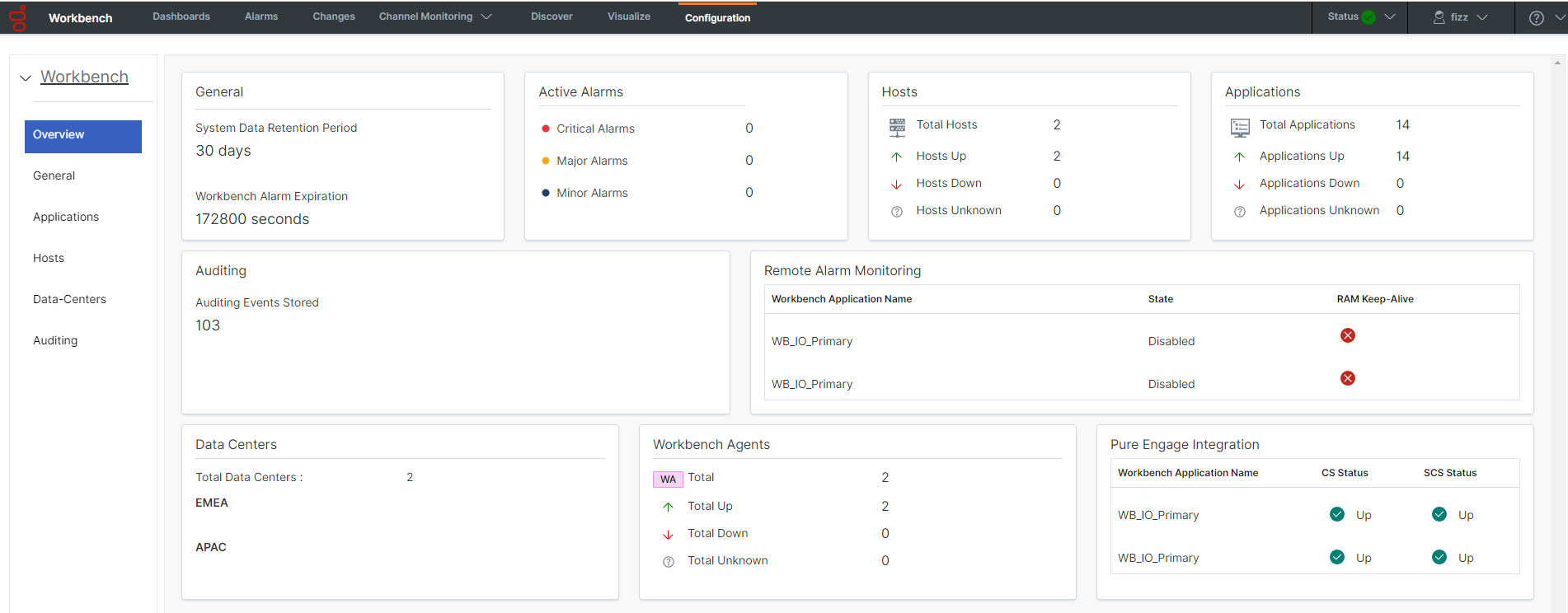1568x613 pixels.
Task: Click the blue dot beside Minor Alarms
Action: point(546,193)
